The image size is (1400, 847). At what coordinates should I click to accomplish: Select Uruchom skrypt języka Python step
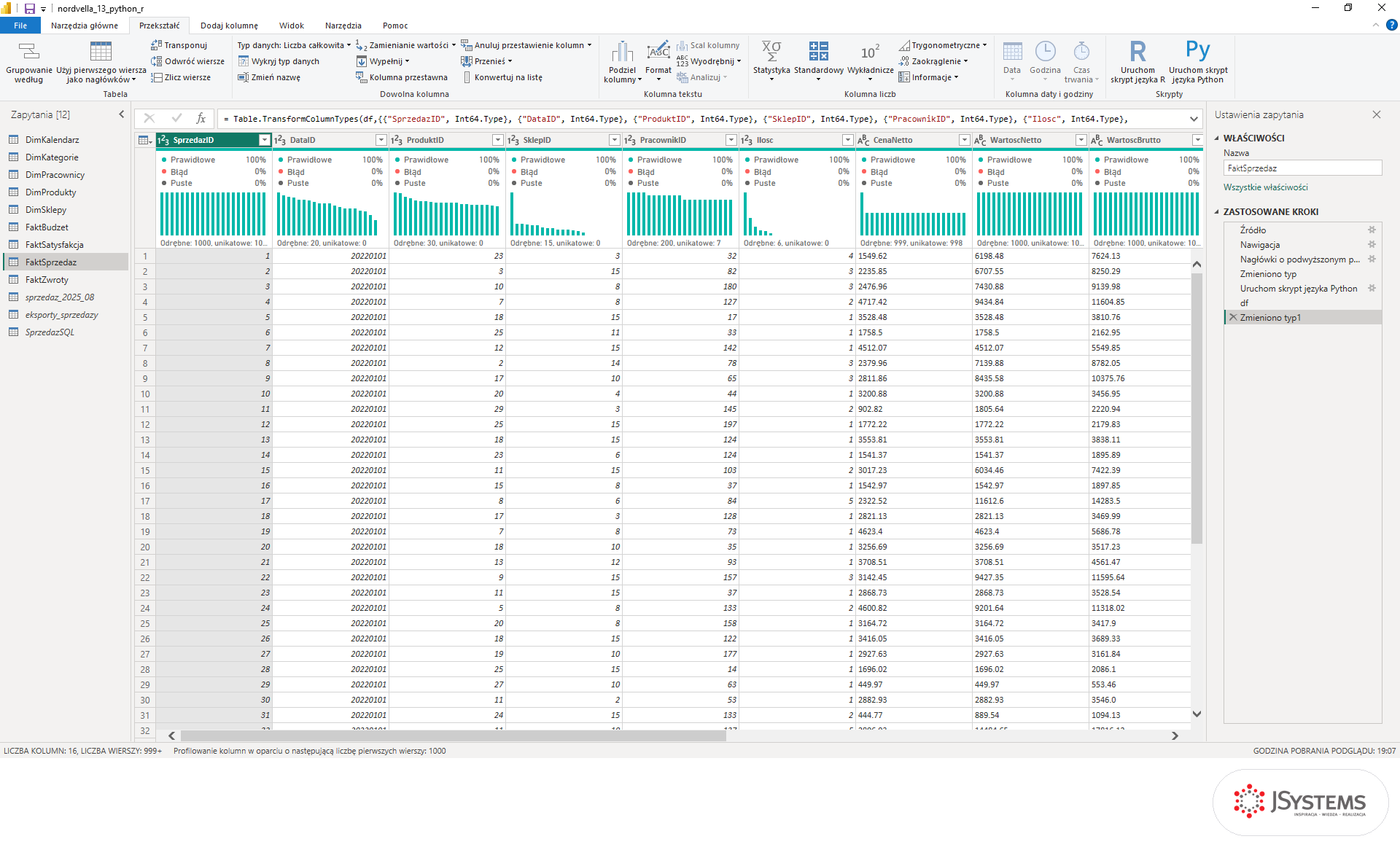[x=1298, y=289]
